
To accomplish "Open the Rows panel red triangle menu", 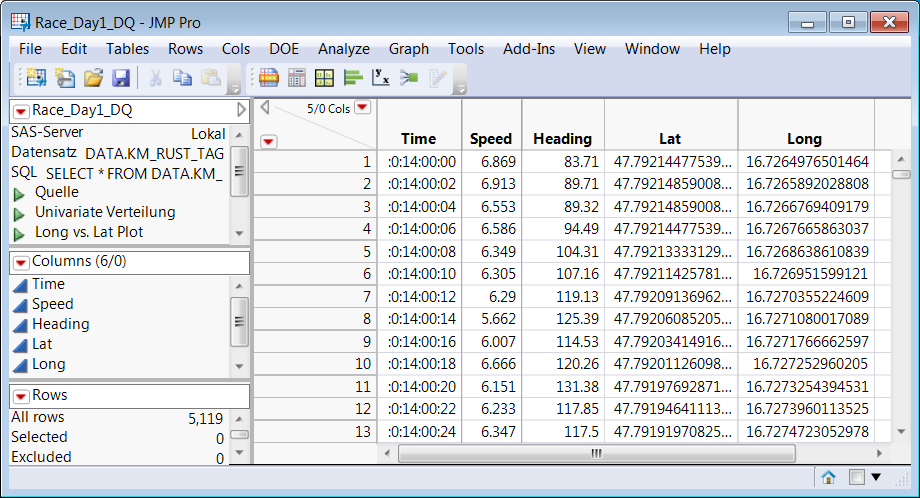I will [x=21, y=395].
